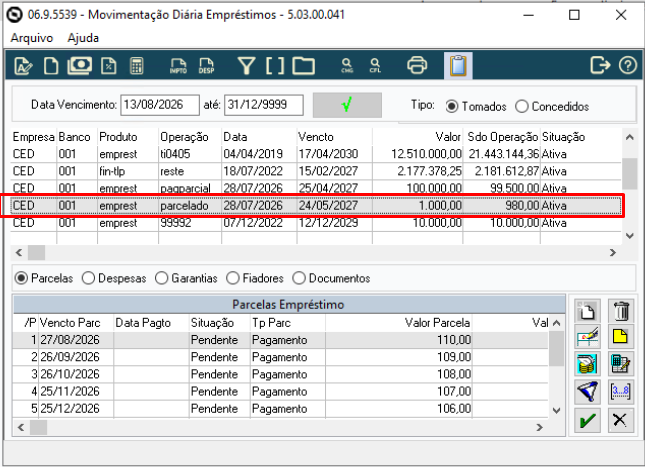Click the blank new-document toolbar icon
The height and width of the screenshot is (467, 645).
(51, 66)
